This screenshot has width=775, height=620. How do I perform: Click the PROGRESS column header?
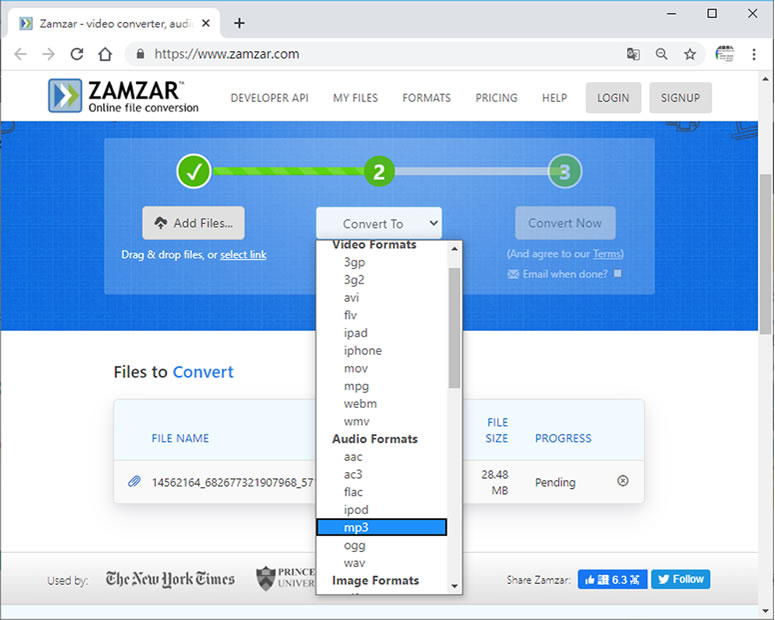point(563,438)
